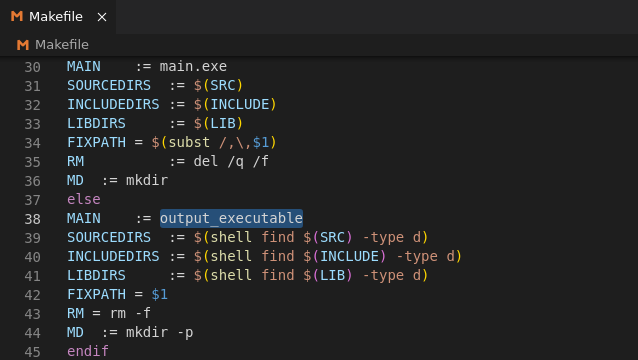Click 'rm -f' on line 43
Screen dimensions: 638x360
tap(130, 313)
